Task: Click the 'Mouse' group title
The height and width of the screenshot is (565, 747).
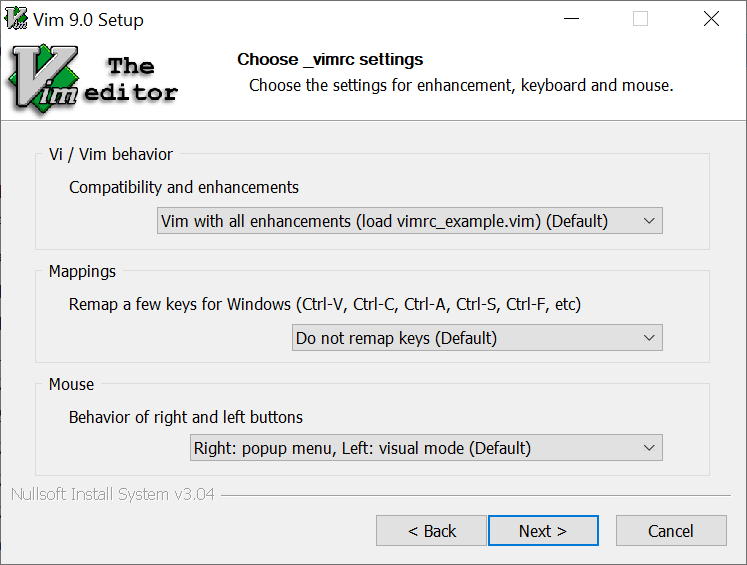Action: click(71, 384)
